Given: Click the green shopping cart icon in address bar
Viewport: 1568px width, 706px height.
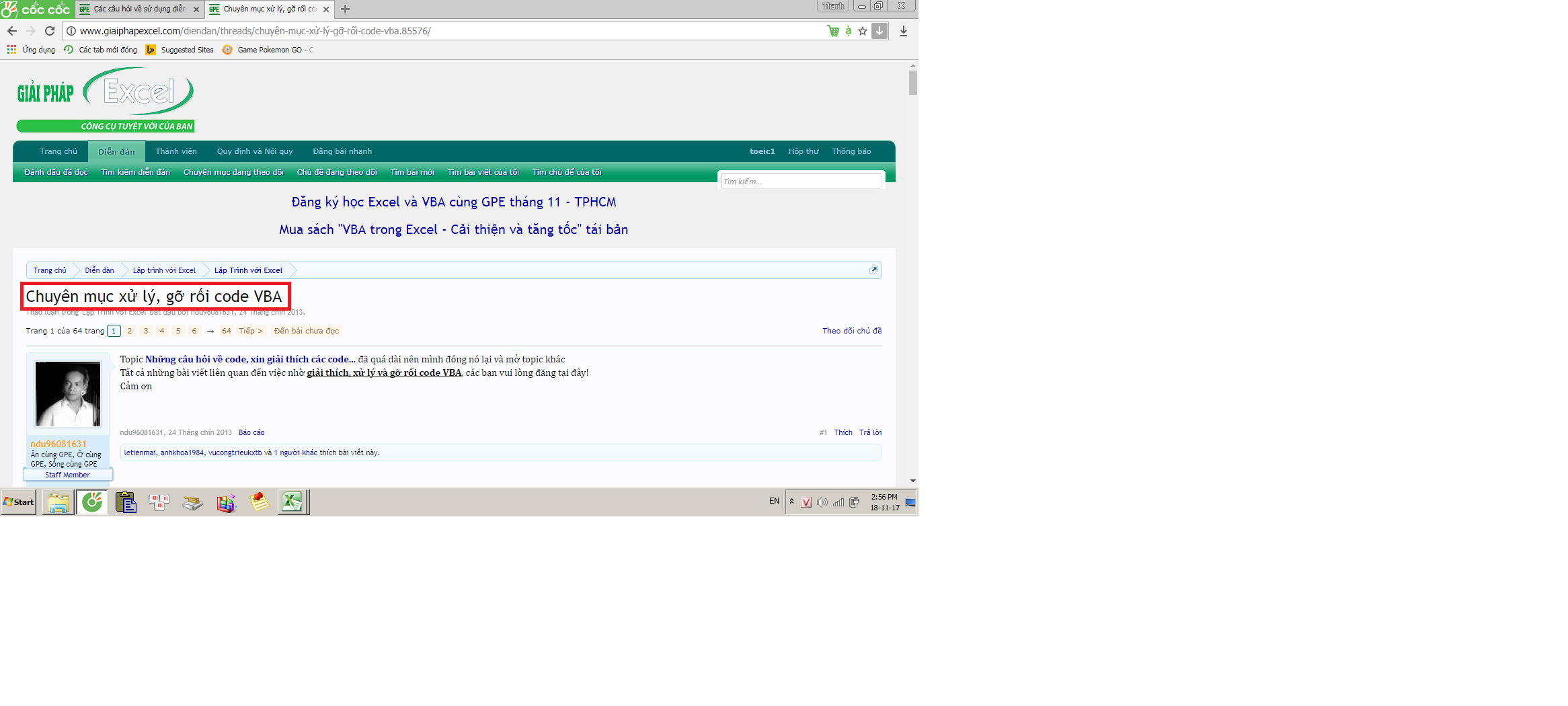Looking at the screenshot, I should click(833, 31).
